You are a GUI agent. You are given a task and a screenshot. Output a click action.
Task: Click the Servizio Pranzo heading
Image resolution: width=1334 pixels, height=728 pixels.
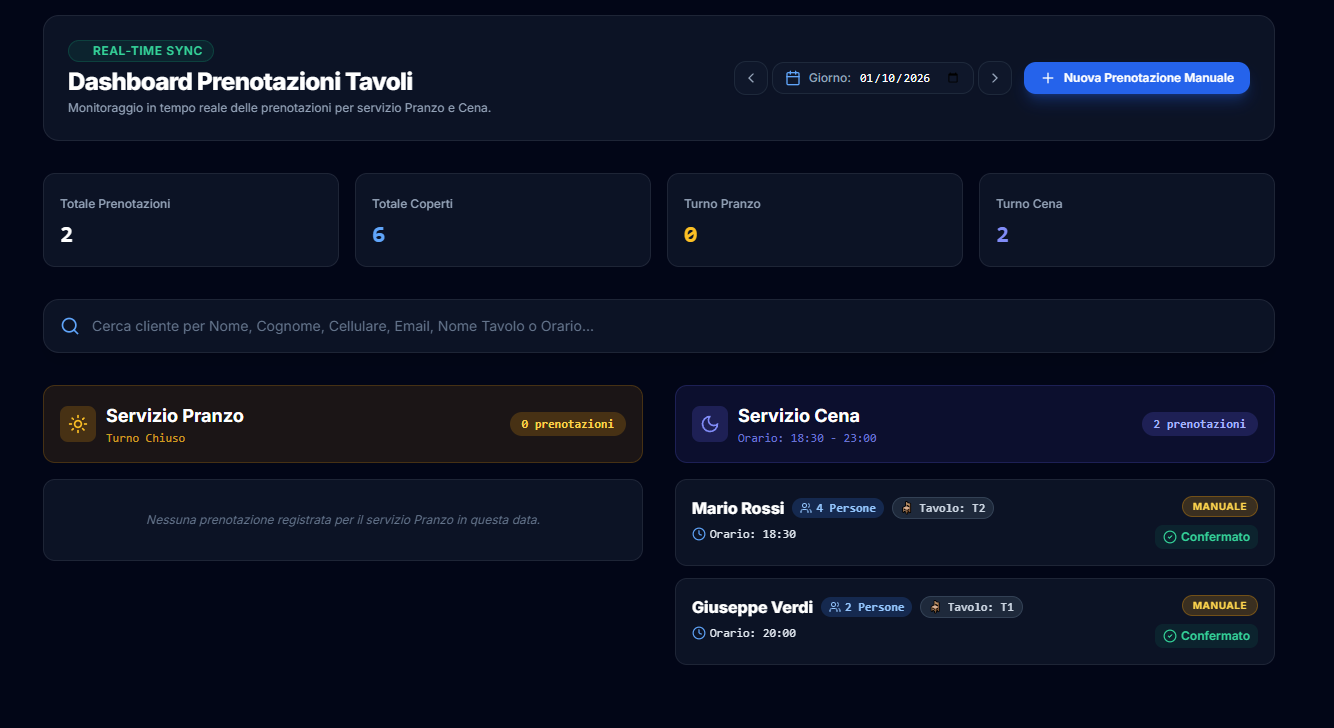[175, 416]
